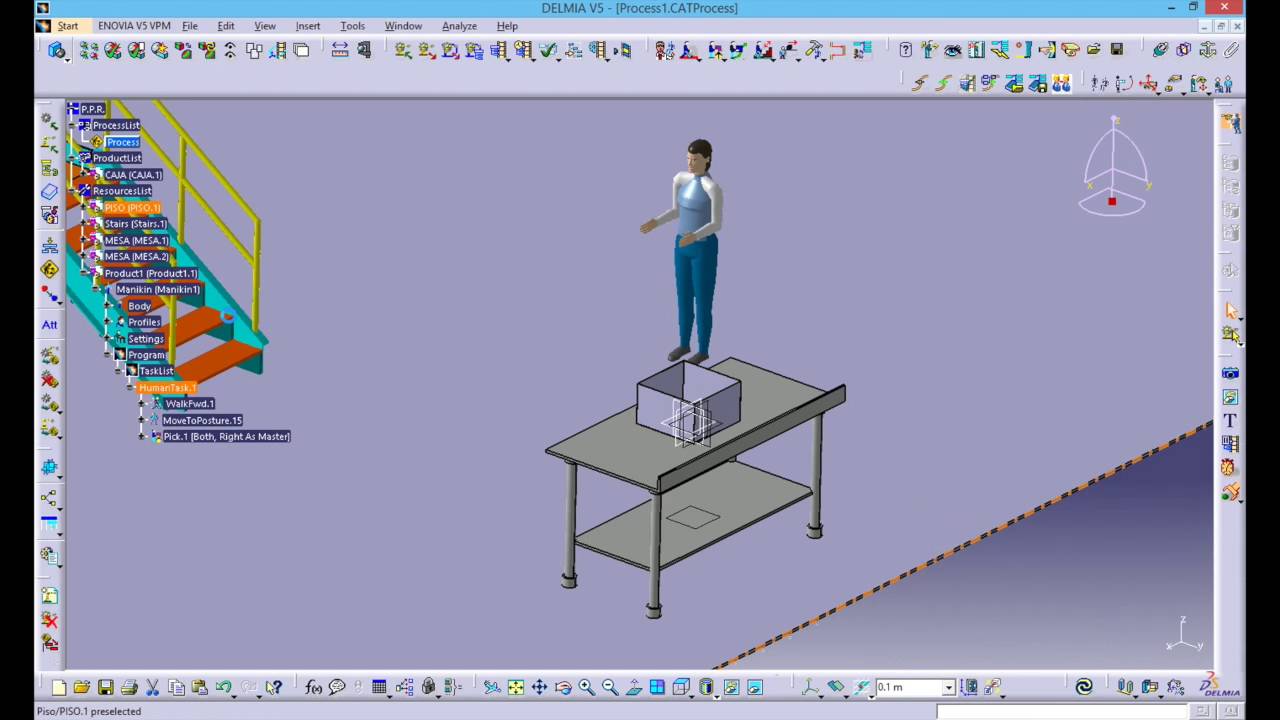Screen dimensions: 1280x720
Task: Click the Measure Between ruler icon
Action: 340,50
